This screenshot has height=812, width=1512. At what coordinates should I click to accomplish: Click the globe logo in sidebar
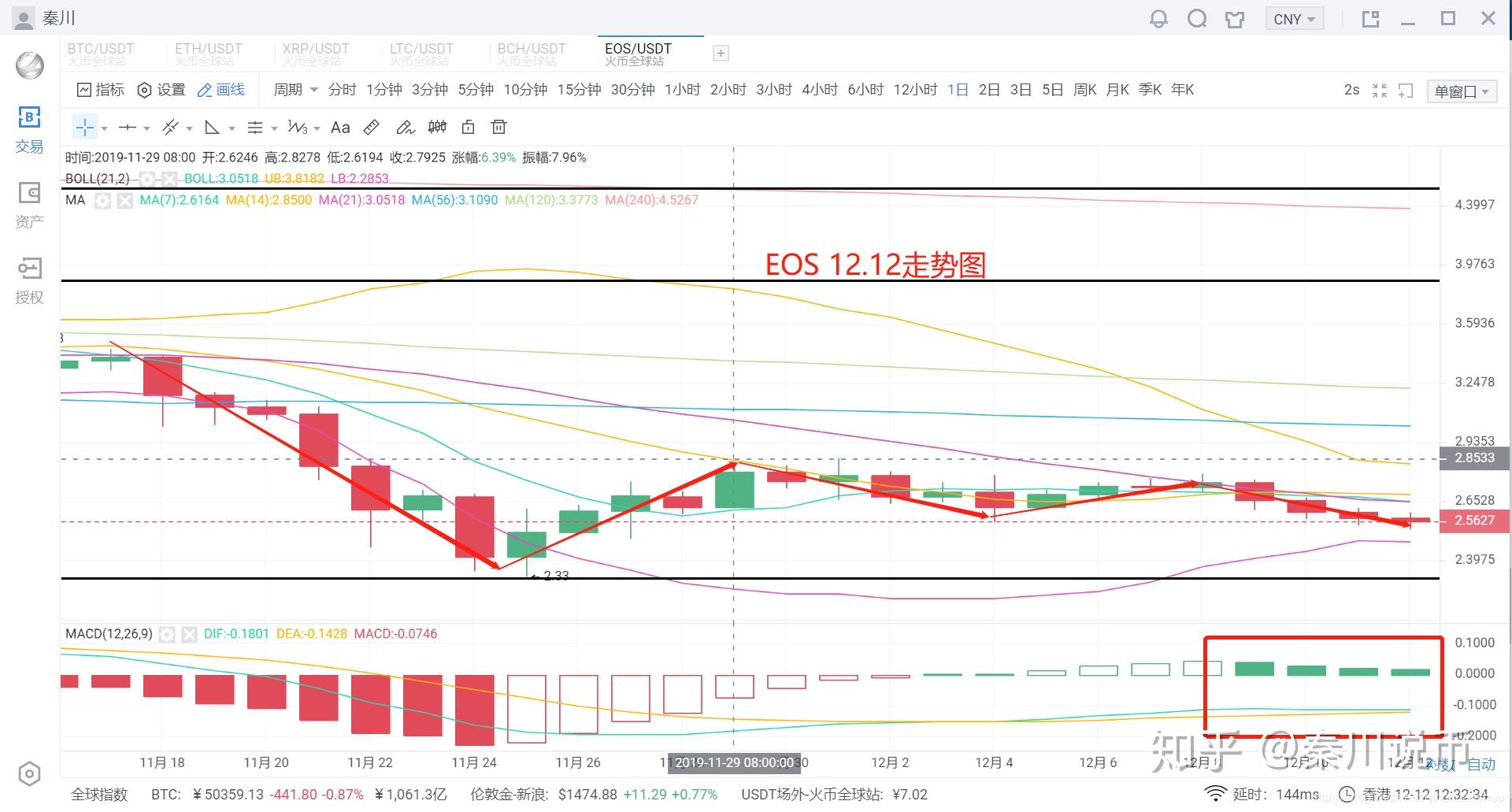coord(30,65)
